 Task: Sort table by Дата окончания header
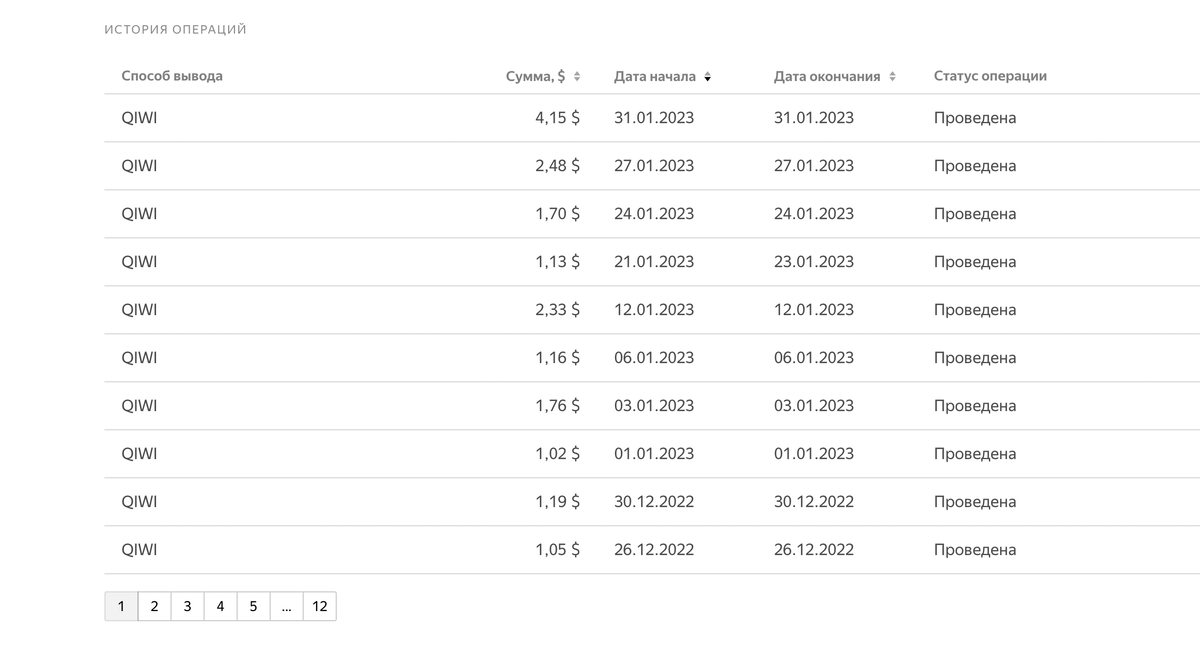827,76
